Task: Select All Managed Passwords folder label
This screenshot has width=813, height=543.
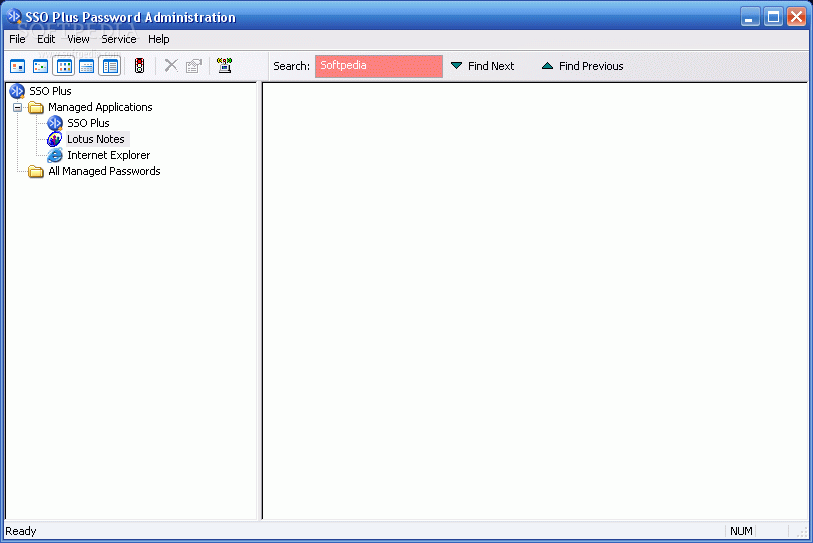Action: tap(104, 171)
